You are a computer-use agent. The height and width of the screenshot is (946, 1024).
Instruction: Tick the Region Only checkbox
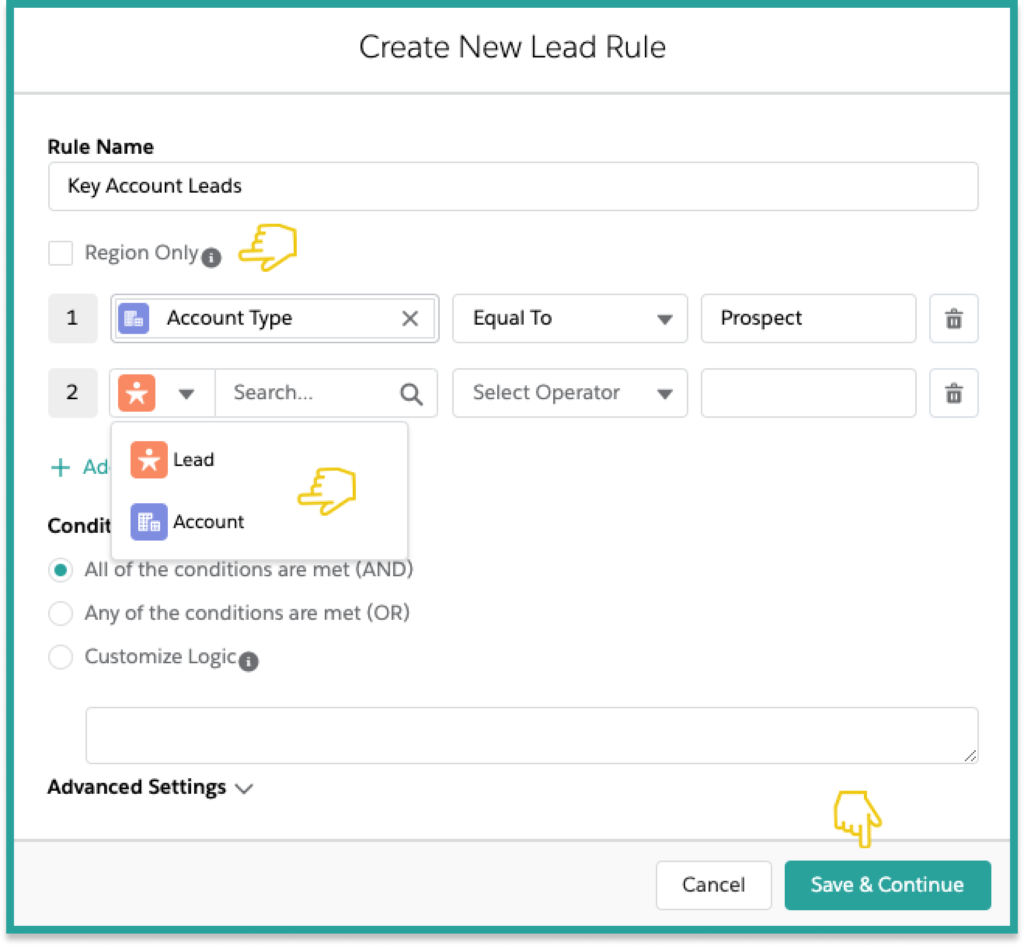tap(61, 253)
